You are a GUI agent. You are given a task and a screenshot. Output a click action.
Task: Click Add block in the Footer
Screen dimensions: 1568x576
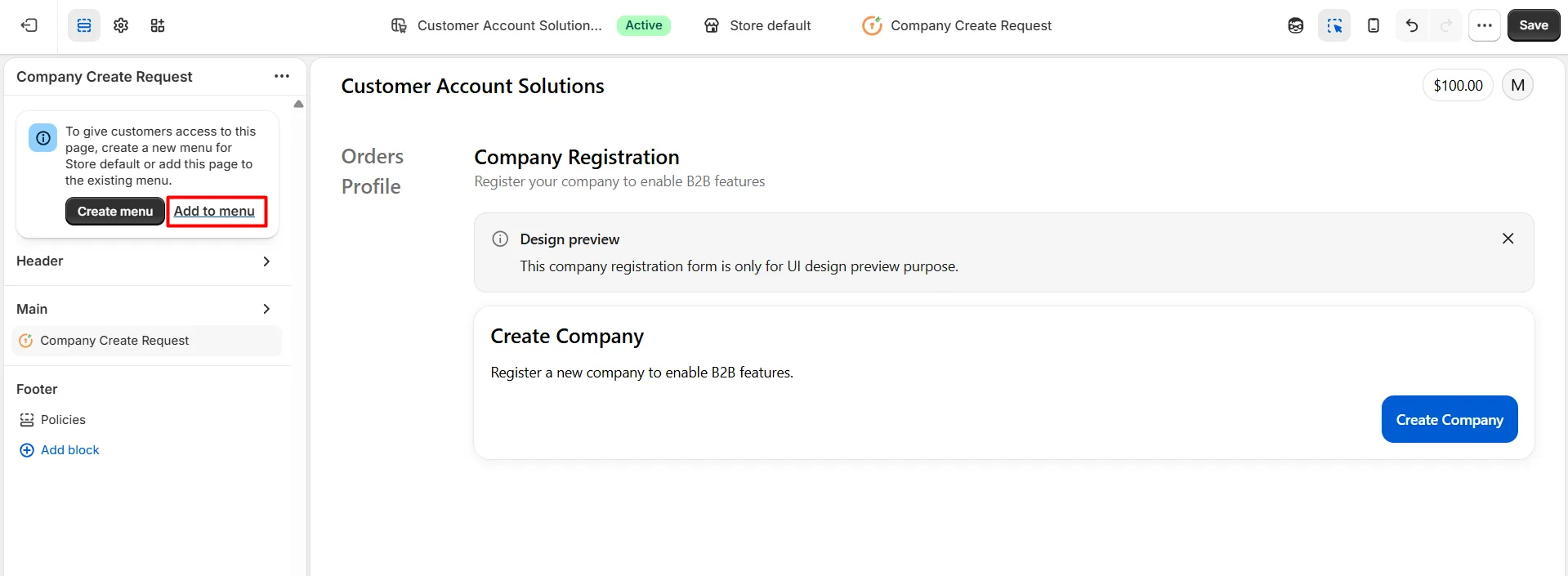pyautogui.click(x=60, y=450)
